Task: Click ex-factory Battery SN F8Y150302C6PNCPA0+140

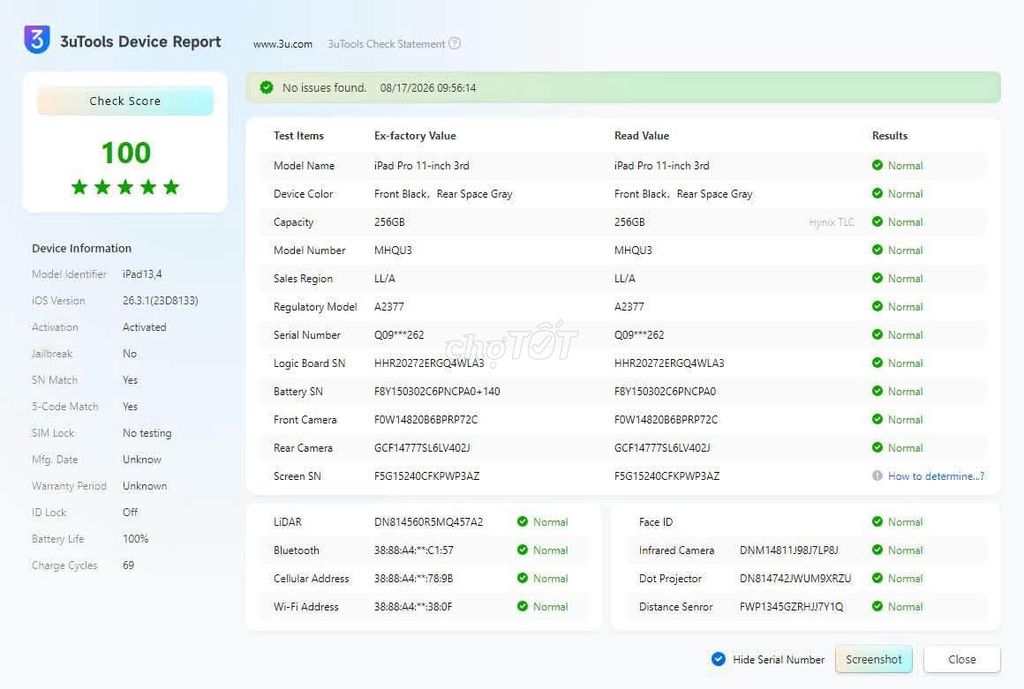Action: pyautogui.click(x=437, y=391)
